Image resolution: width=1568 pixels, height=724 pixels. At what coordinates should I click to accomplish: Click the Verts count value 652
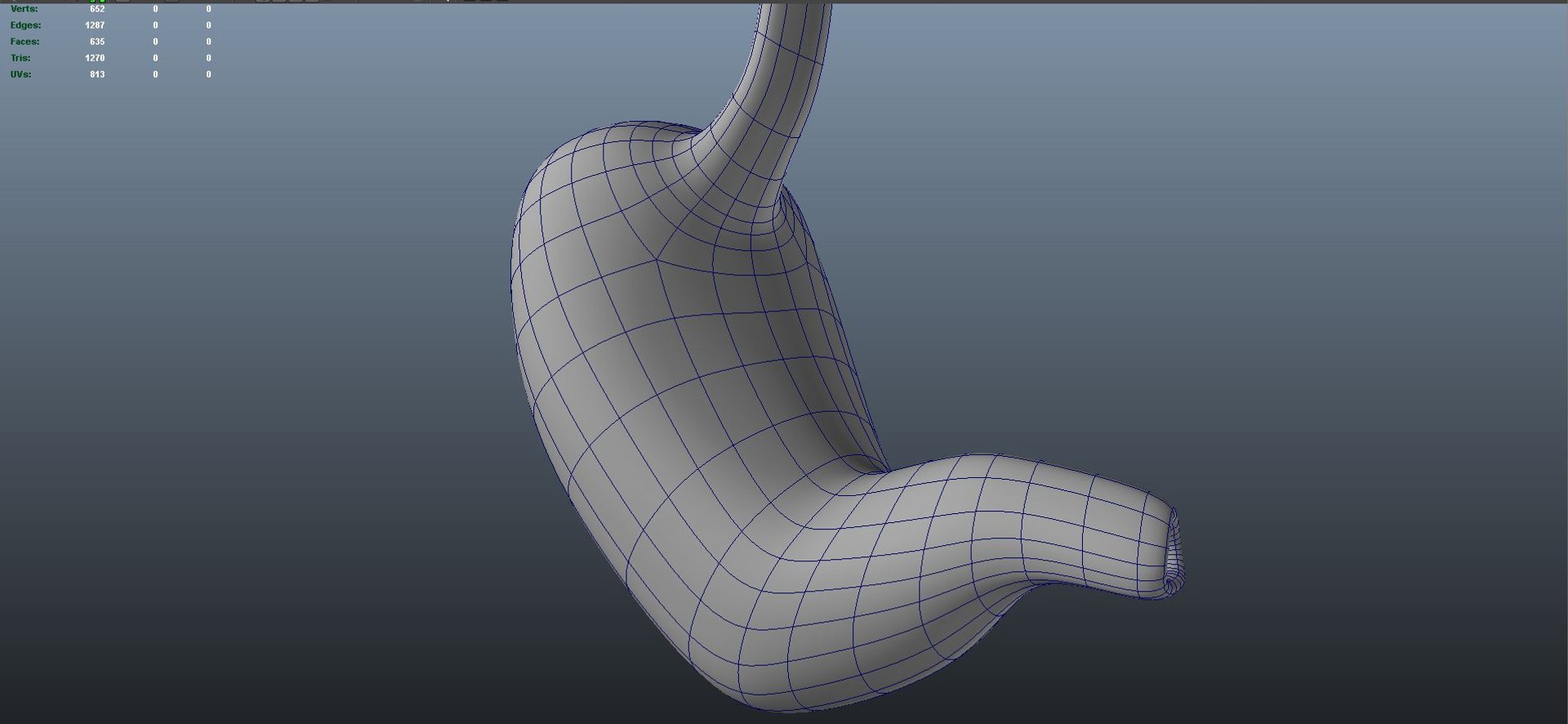(x=97, y=9)
